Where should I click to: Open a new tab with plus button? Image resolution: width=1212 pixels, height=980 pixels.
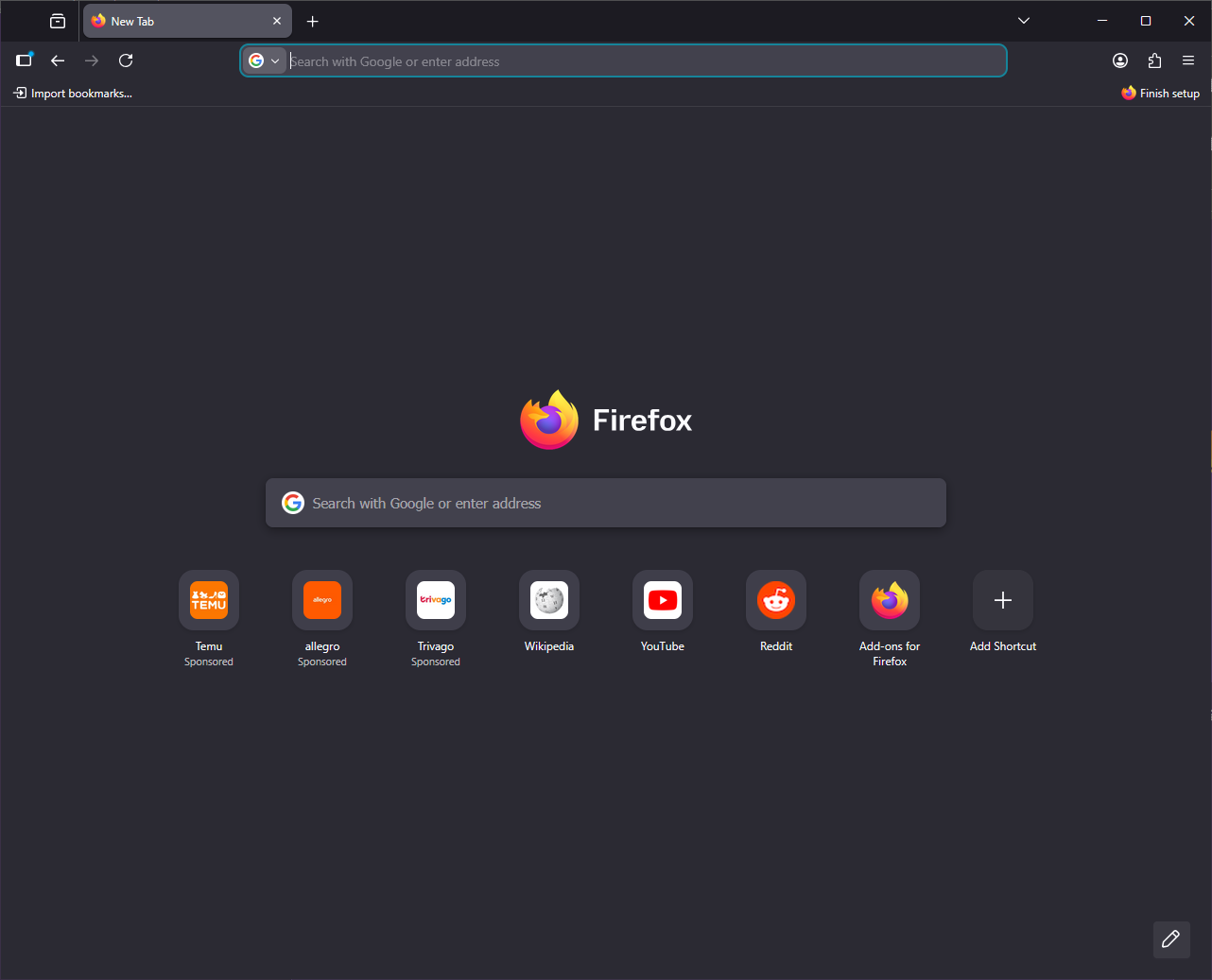pos(313,21)
